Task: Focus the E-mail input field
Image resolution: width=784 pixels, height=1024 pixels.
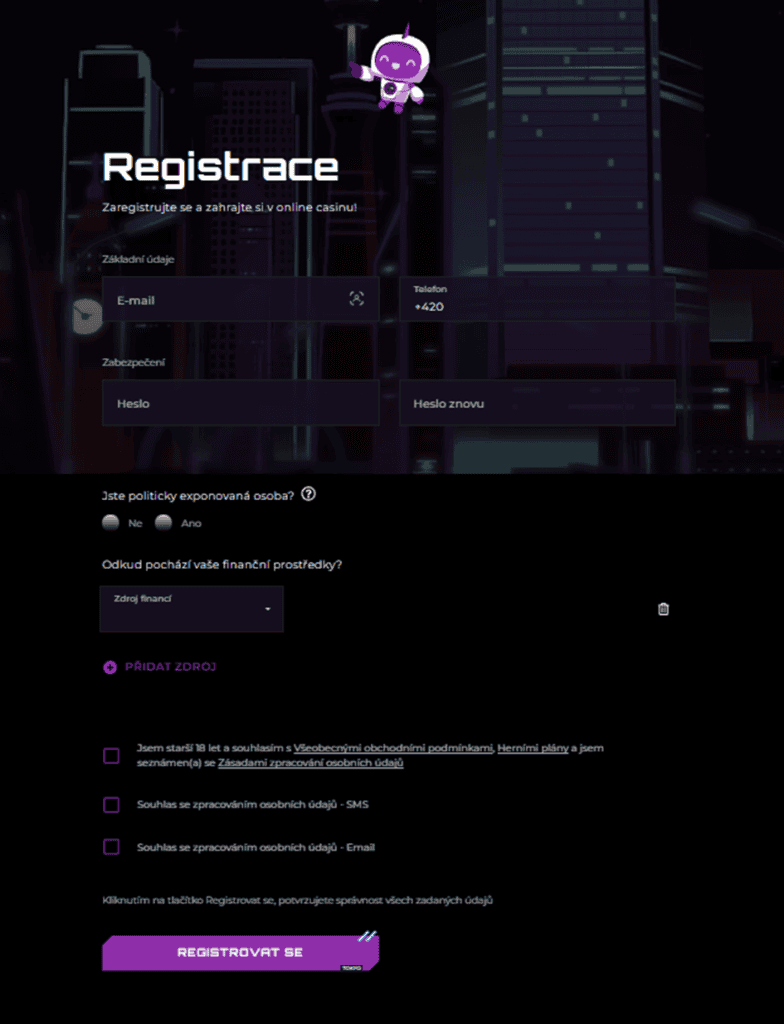Action: tap(240, 299)
